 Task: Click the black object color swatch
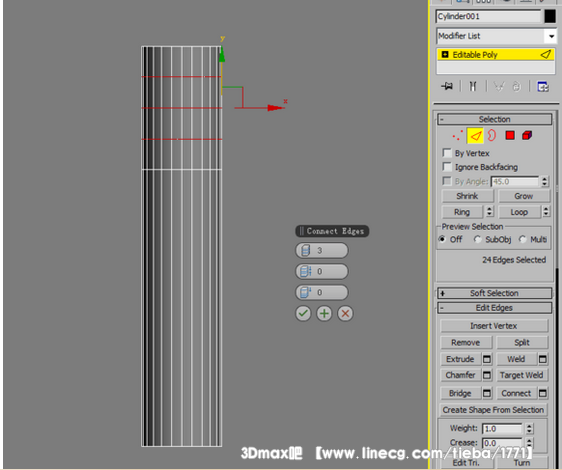coord(550,16)
